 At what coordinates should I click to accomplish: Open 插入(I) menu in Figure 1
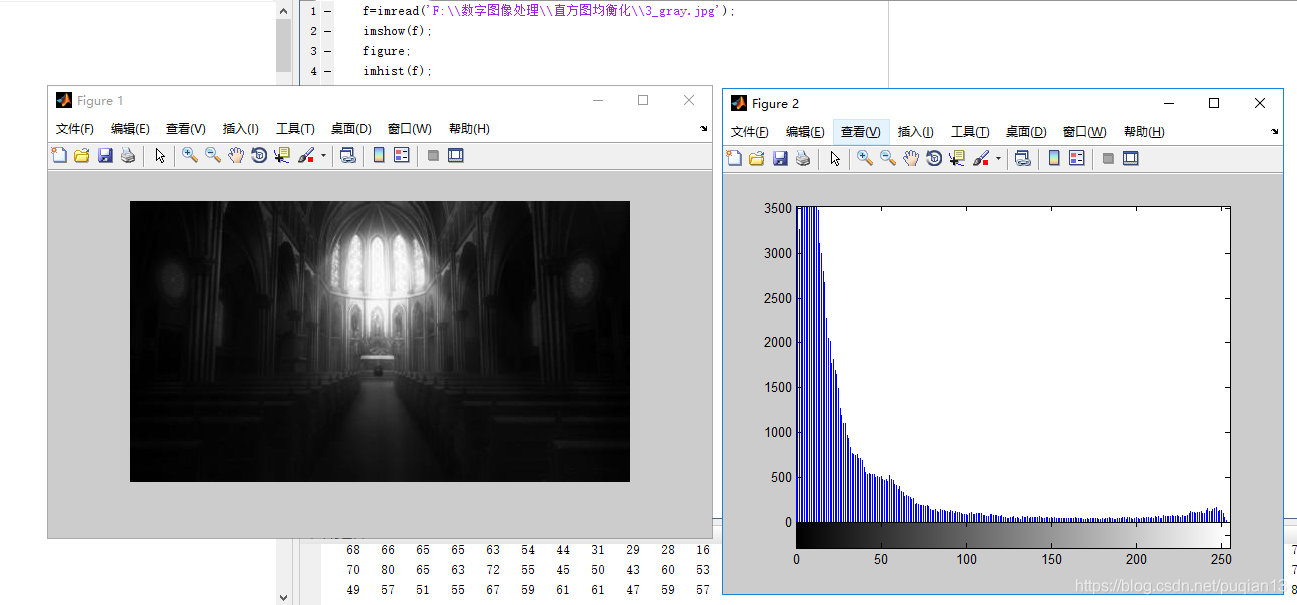coord(241,129)
